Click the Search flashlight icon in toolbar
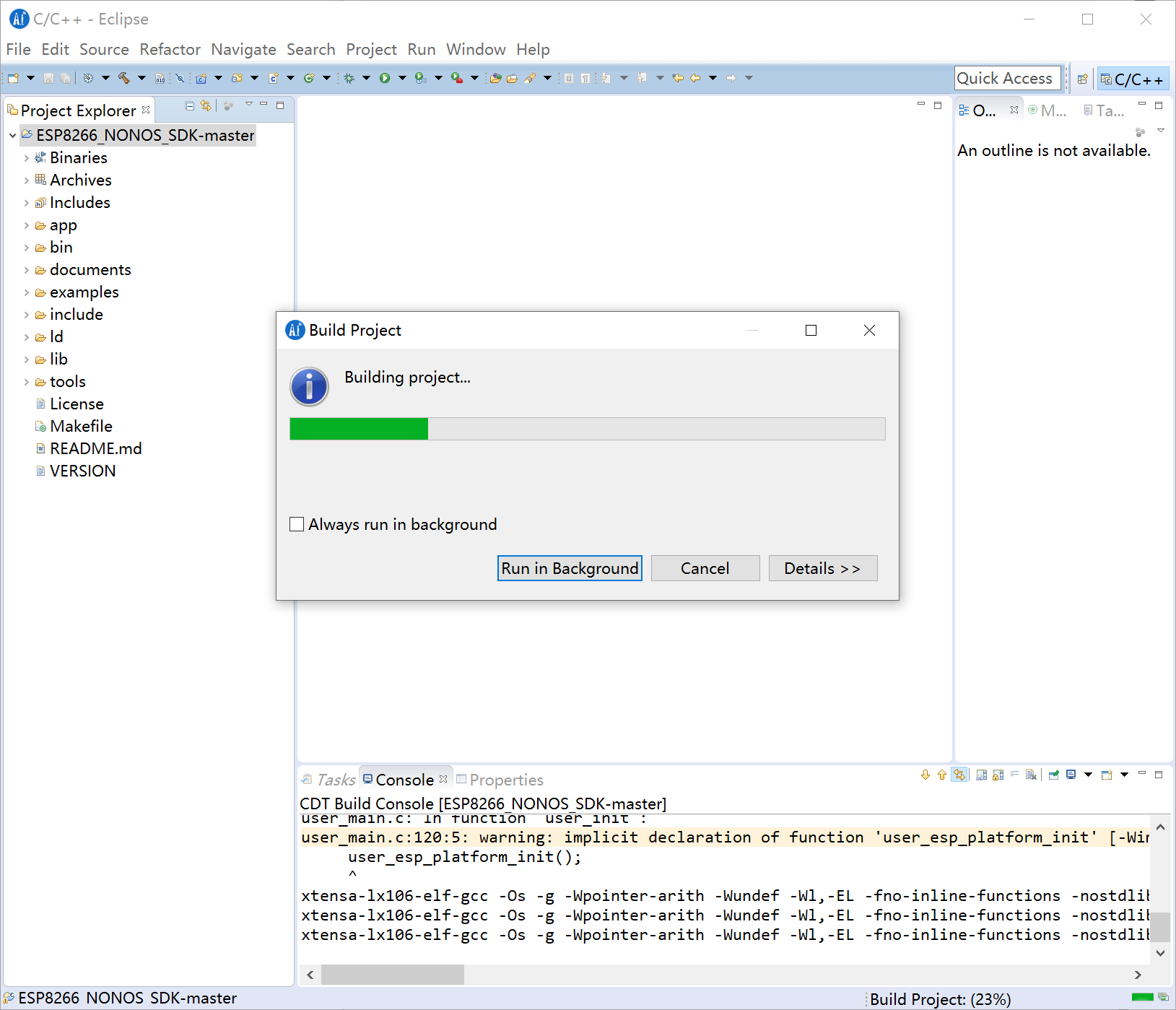The height and width of the screenshot is (1010, 1176). pyautogui.click(x=530, y=78)
